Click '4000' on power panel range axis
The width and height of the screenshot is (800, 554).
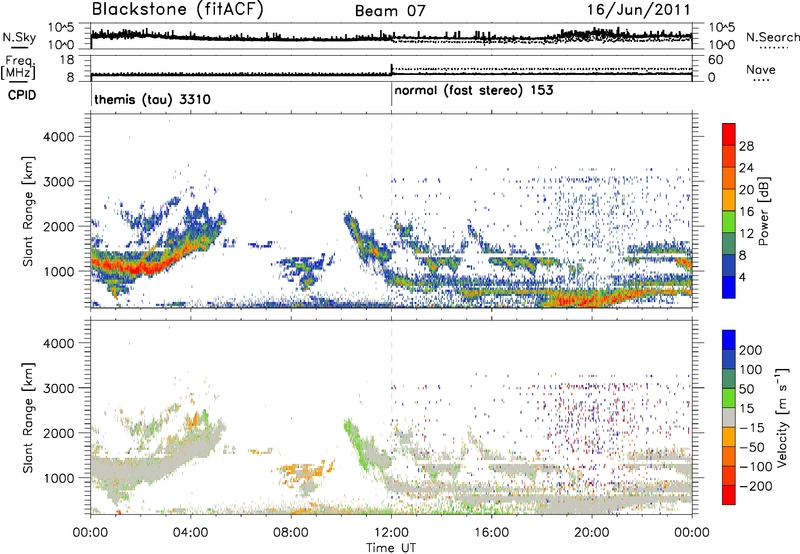[59, 137]
